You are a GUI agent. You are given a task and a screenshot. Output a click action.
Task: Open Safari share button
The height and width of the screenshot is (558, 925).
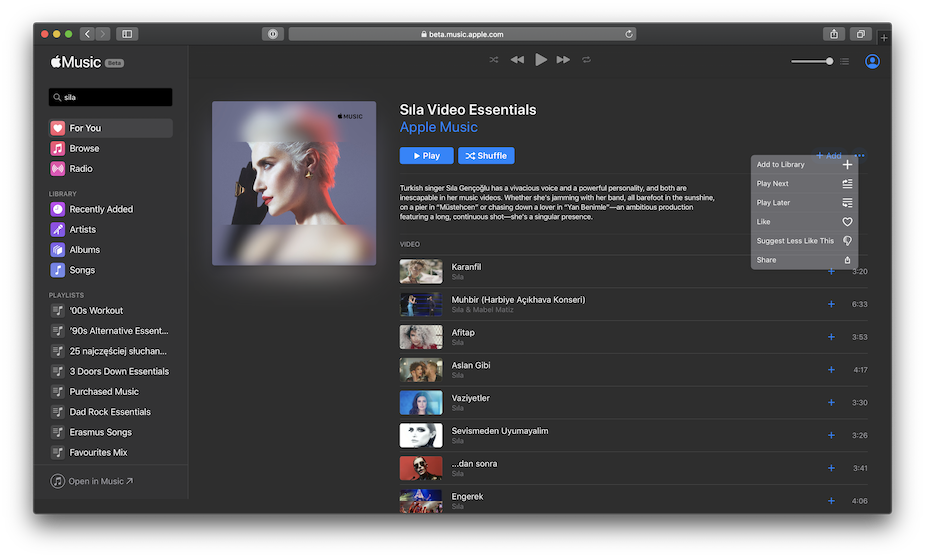click(834, 34)
